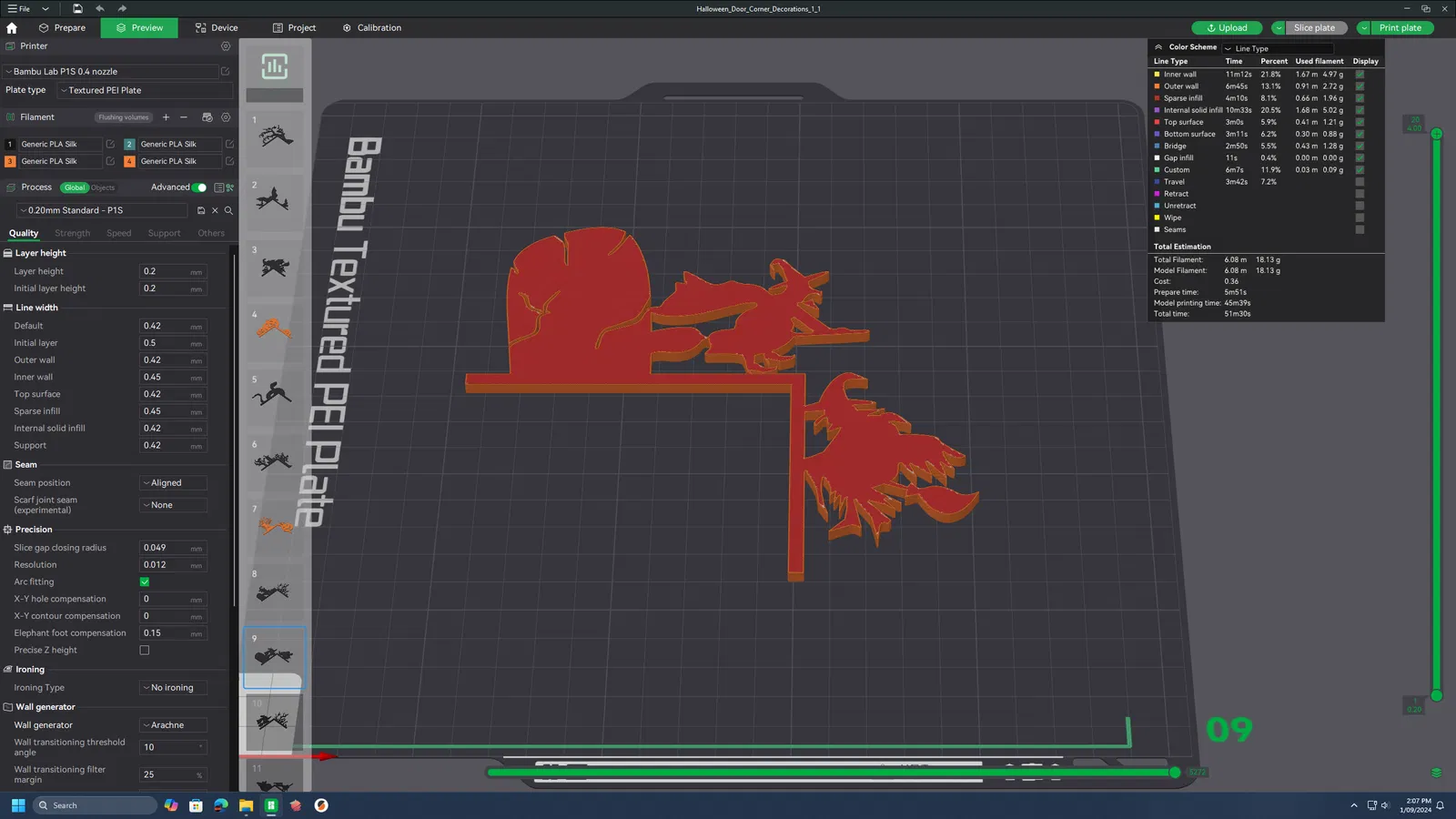Viewport: 1456px width, 819px height.
Task: Edit filament 1 Generic PLA Silk preset
Action: click(110, 144)
